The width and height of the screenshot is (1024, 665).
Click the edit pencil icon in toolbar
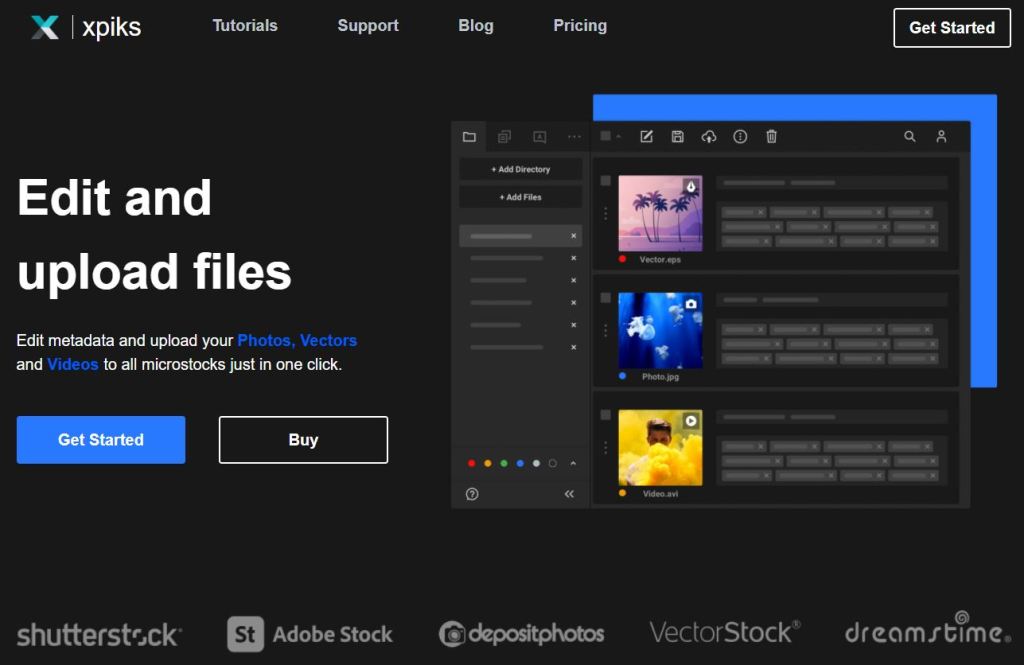[646, 137]
